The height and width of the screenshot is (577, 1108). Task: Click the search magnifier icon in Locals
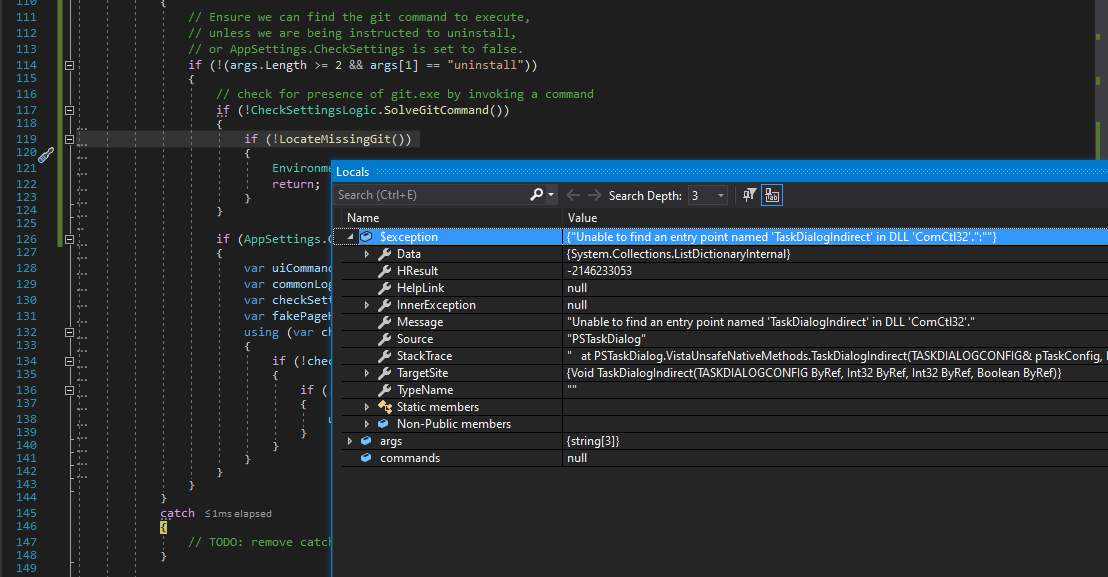click(x=536, y=195)
